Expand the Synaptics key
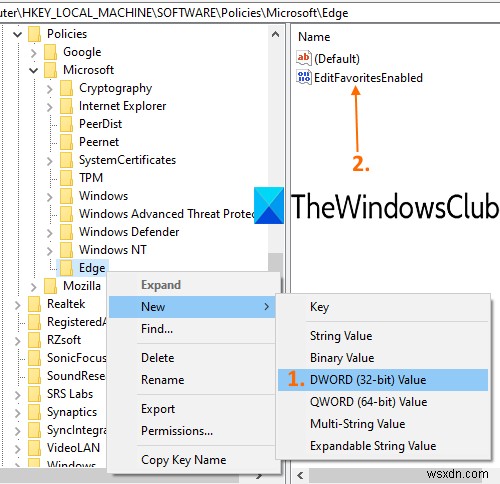500x484 pixels. 17,413
